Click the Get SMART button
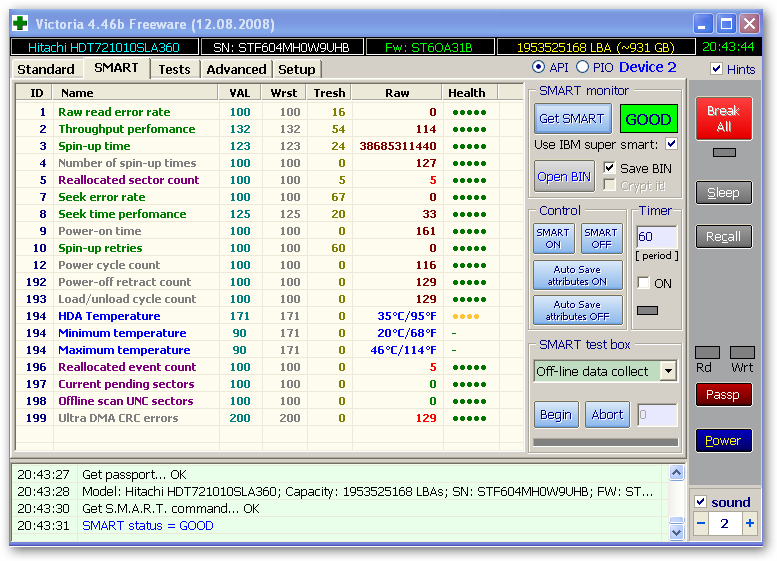 [571, 119]
